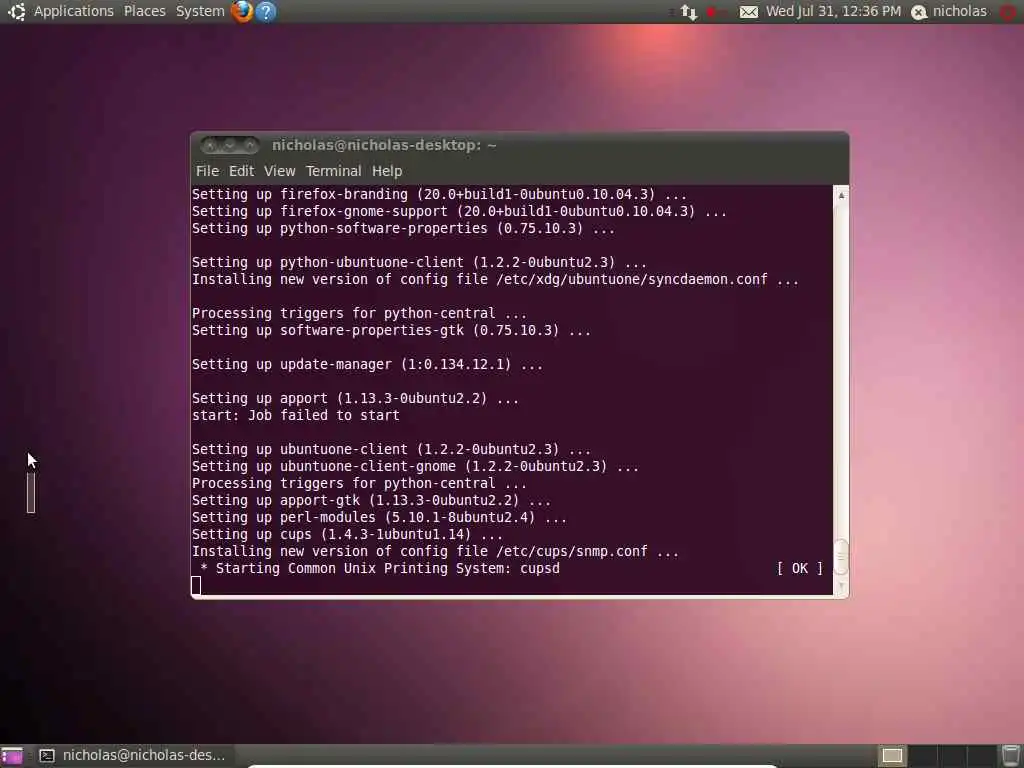
Task: Click 'Setting up apport-gtk' line
Action: 371,500
